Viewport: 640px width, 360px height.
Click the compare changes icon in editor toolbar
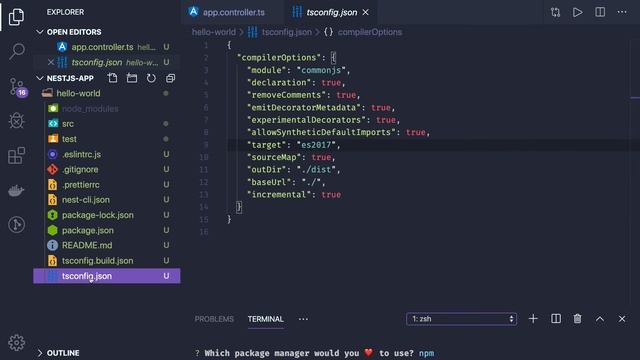[x=555, y=12]
